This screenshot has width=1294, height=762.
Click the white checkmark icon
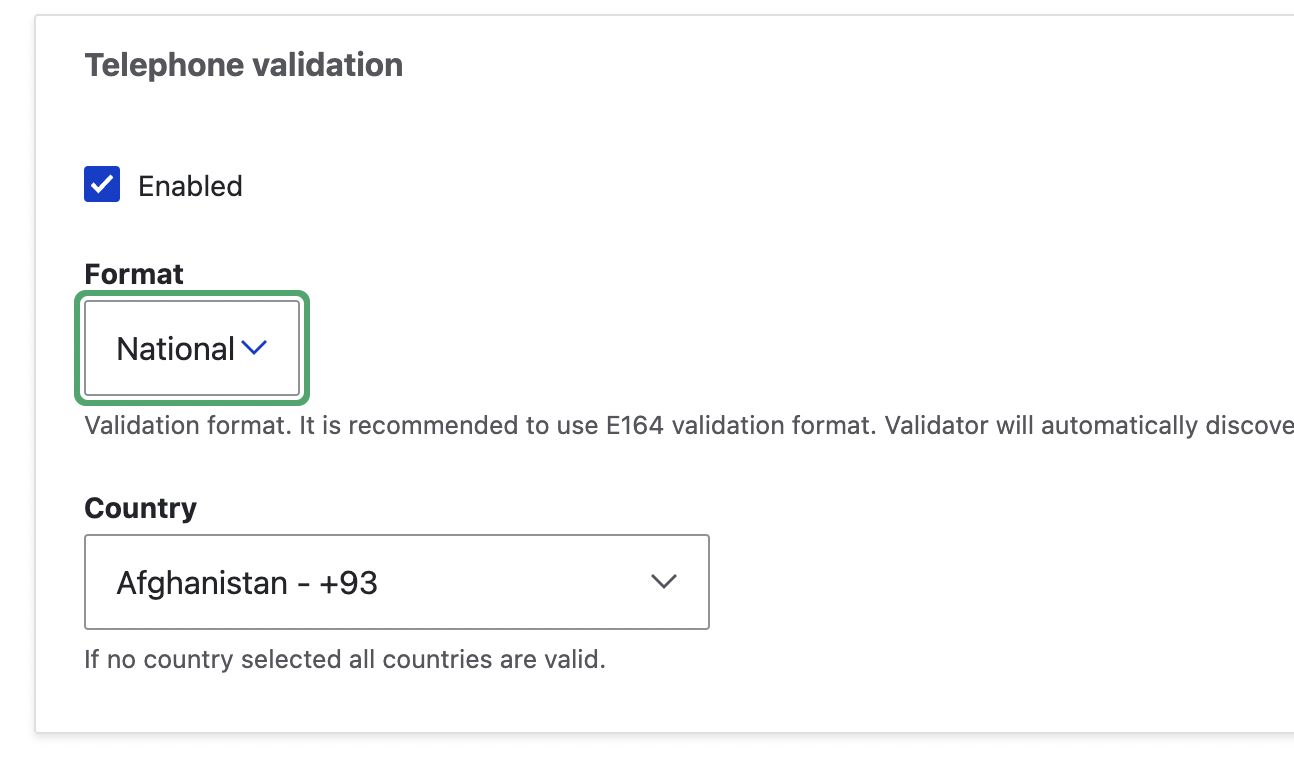tap(102, 185)
